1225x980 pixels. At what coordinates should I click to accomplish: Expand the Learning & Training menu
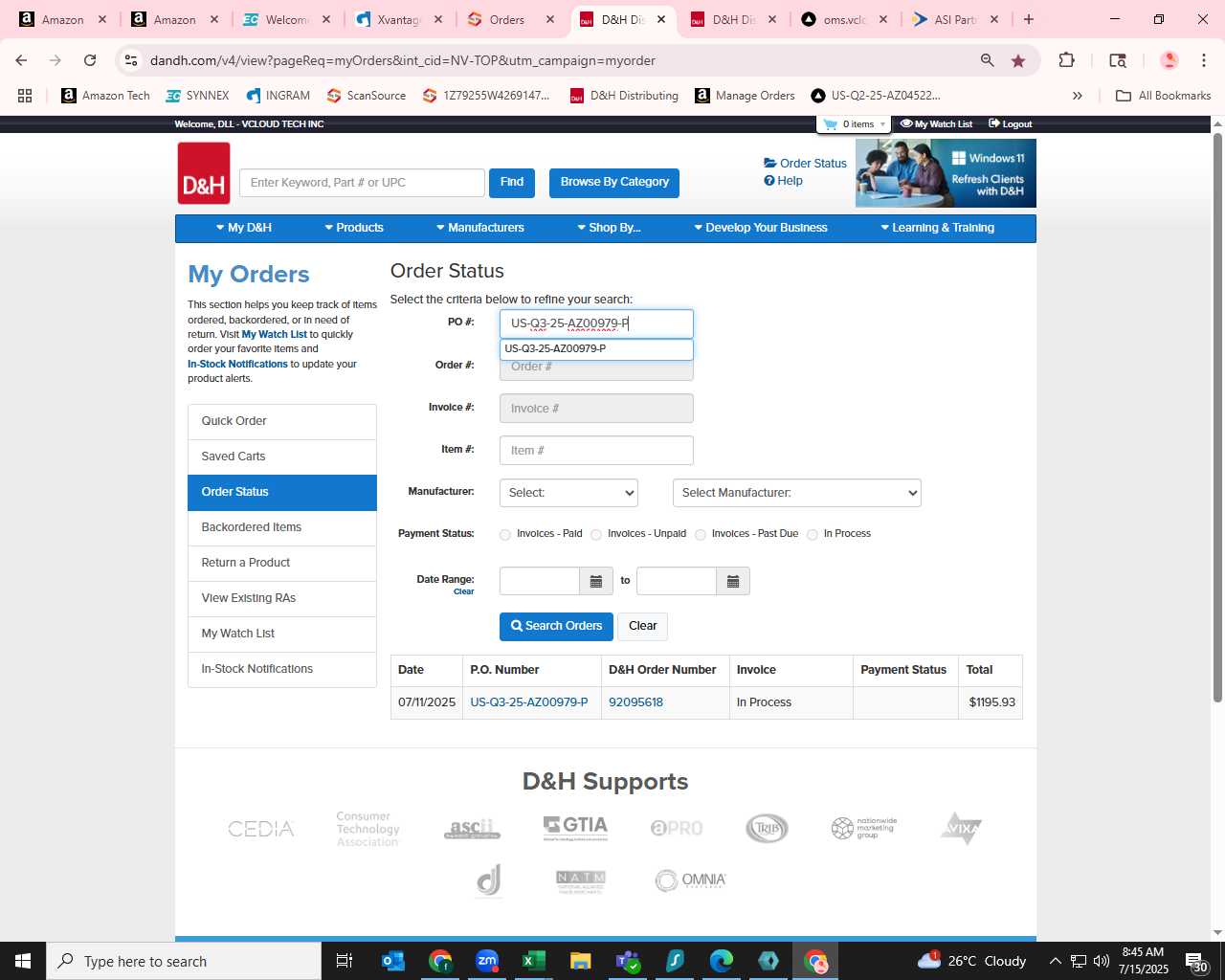(937, 228)
